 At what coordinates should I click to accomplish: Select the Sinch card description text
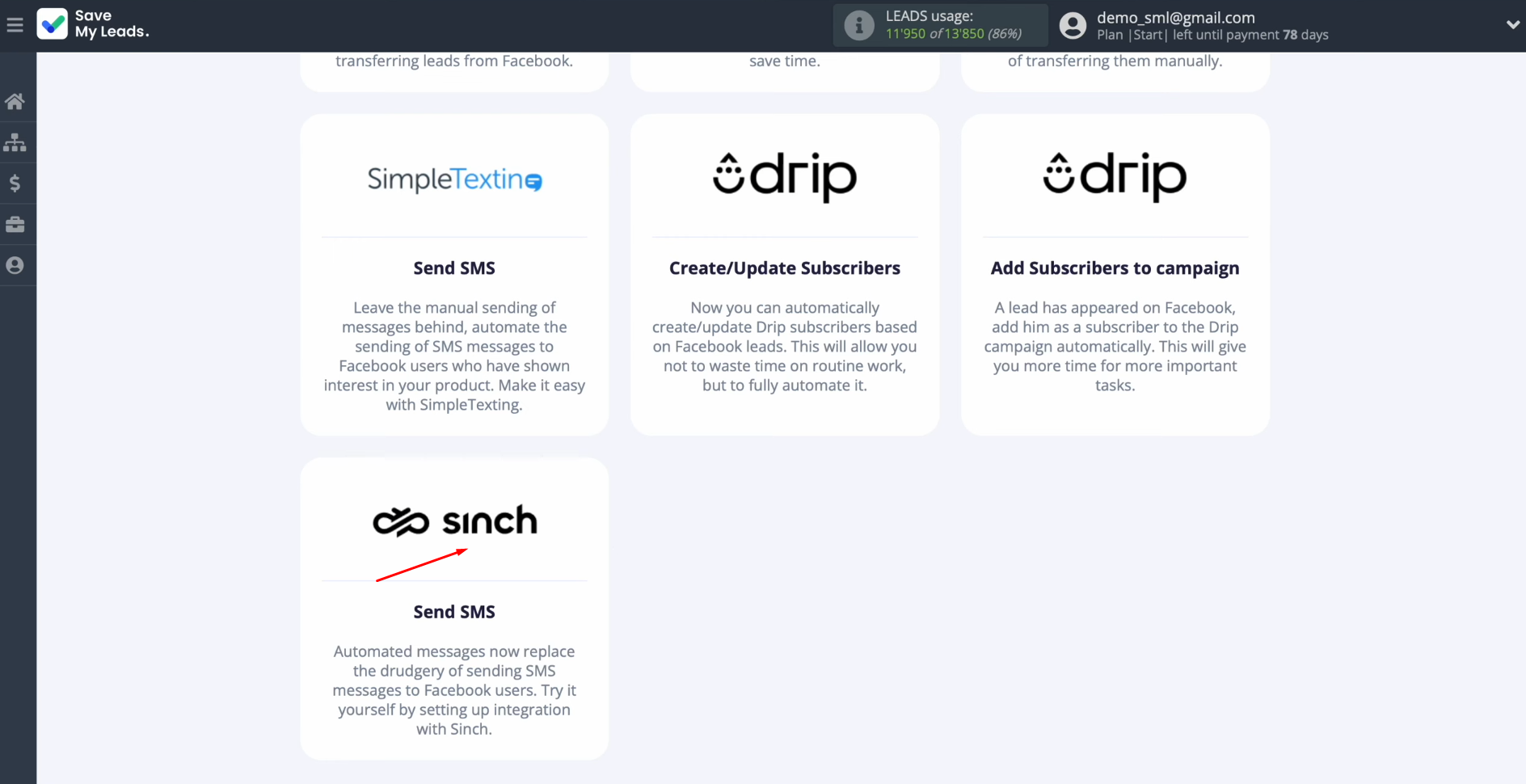(x=454, y=690)
